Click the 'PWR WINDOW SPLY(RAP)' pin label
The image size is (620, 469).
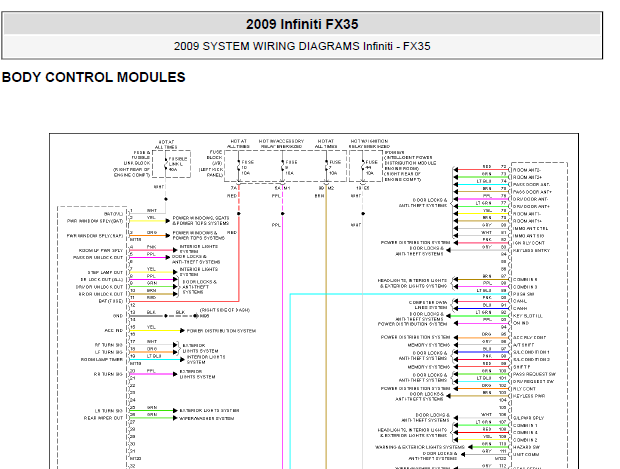pos(95,236)
